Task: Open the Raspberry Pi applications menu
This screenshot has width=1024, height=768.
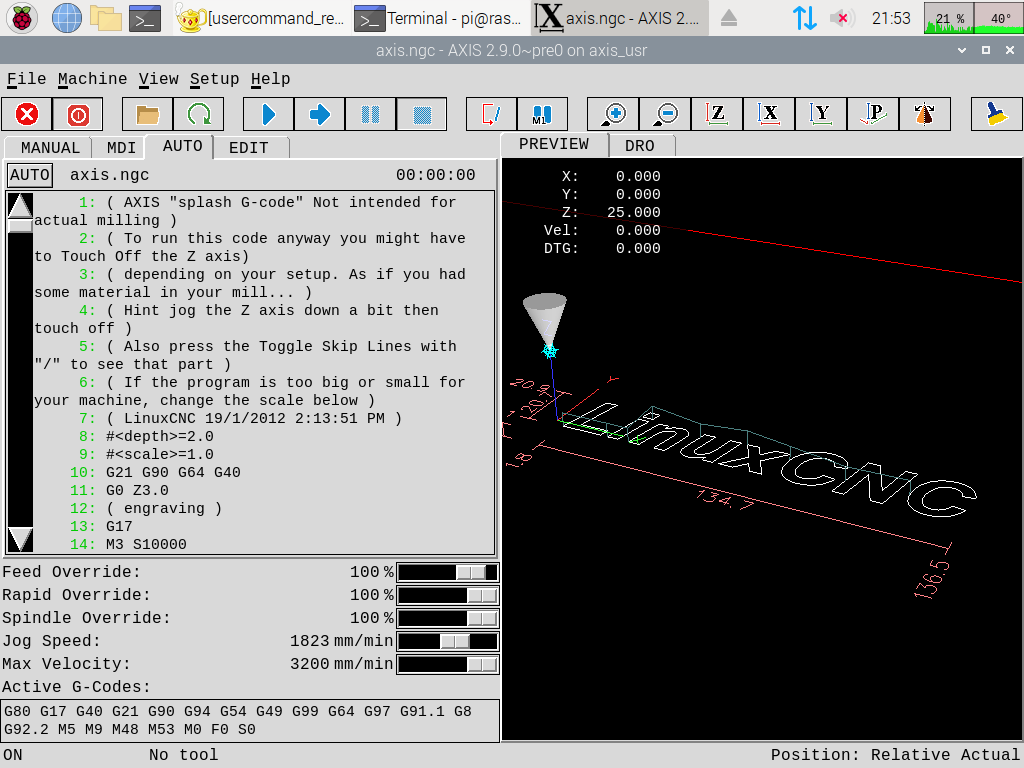Action: point(22,18)
